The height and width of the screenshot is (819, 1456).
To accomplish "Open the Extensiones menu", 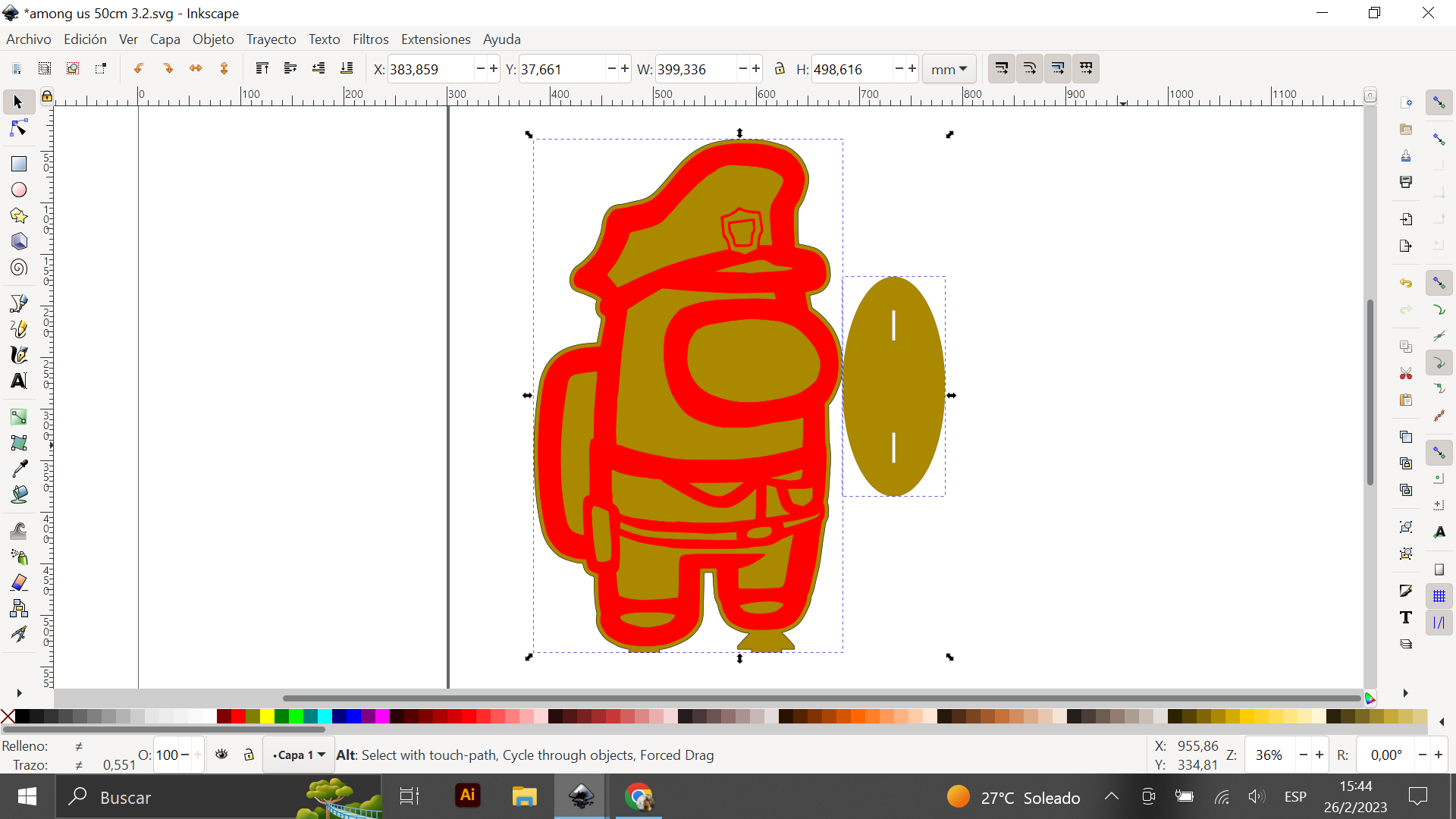I will 435,39.
